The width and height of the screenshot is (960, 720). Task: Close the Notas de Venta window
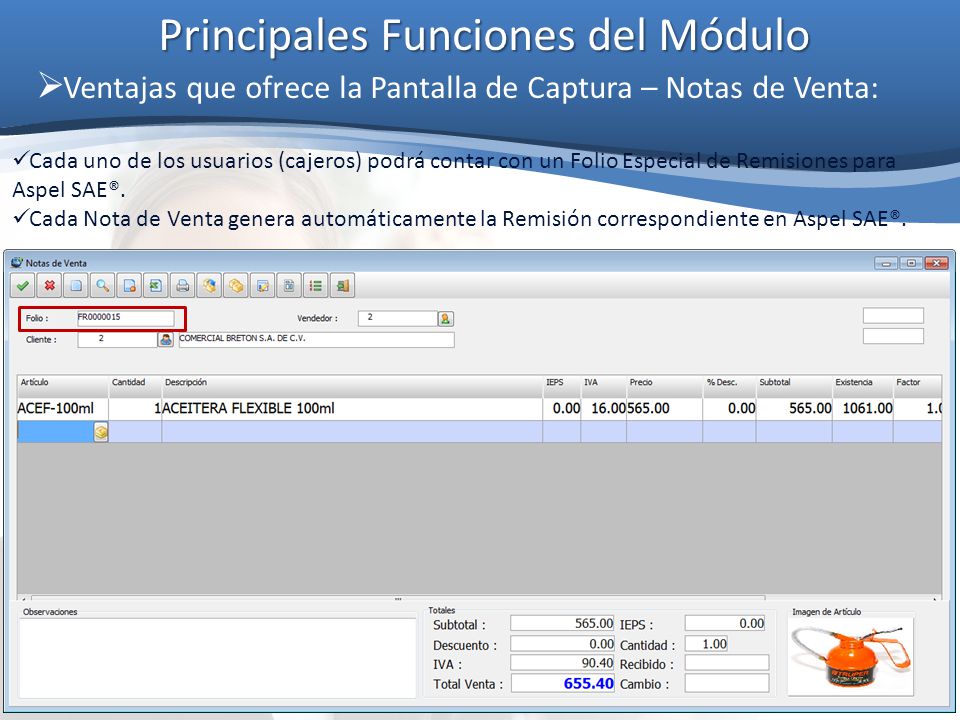point(937,263)
